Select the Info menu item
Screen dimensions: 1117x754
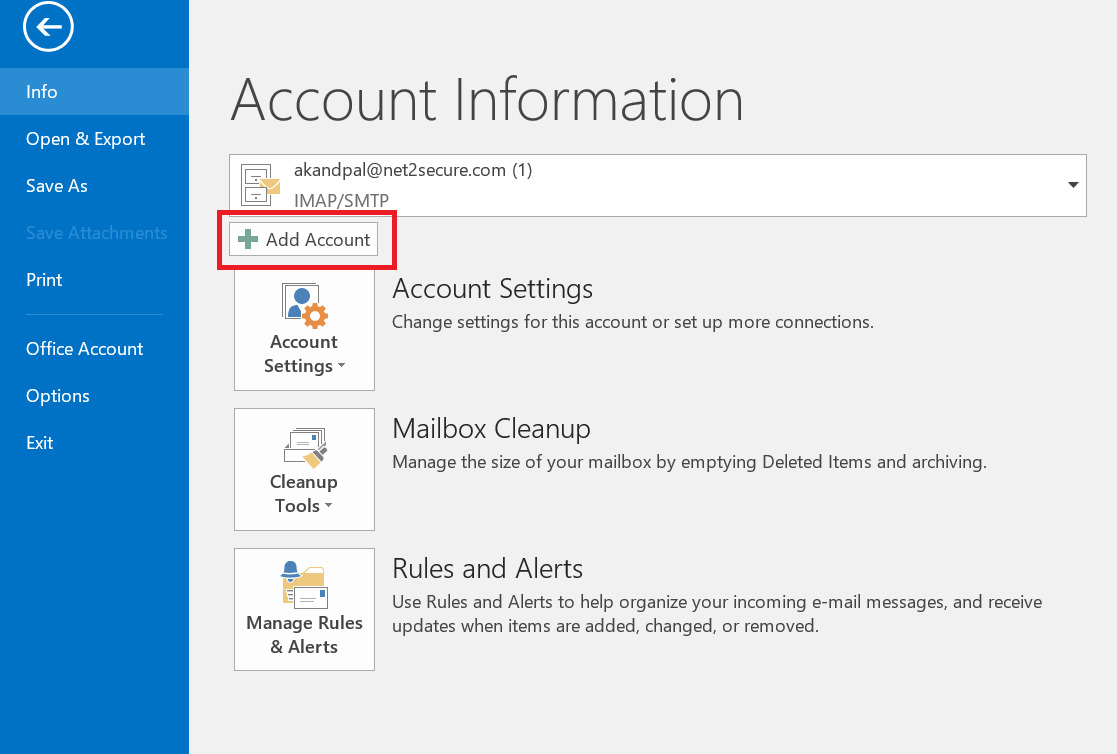coord(41,91)
